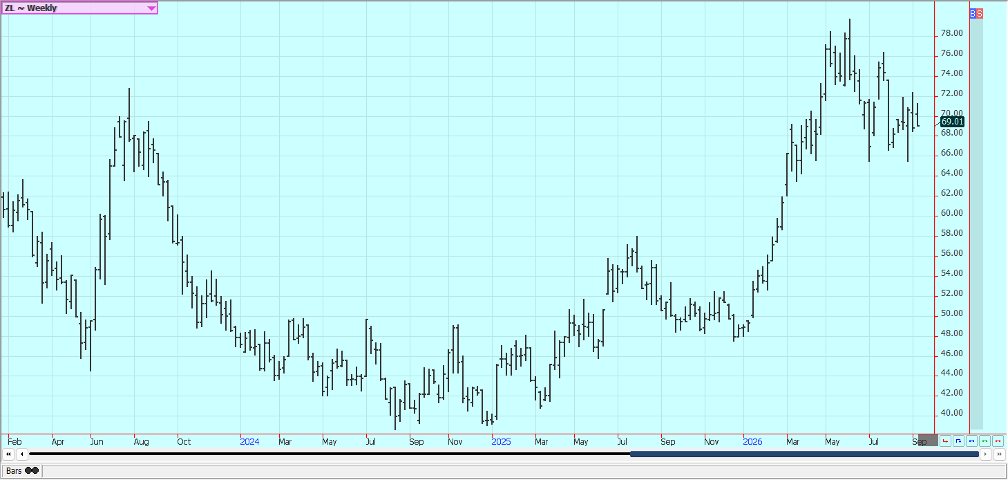Image resolution: width=1008 pixels, height=480 pixels.
Task: Click the 69.01 current price label
Action: tap(952, 121)
